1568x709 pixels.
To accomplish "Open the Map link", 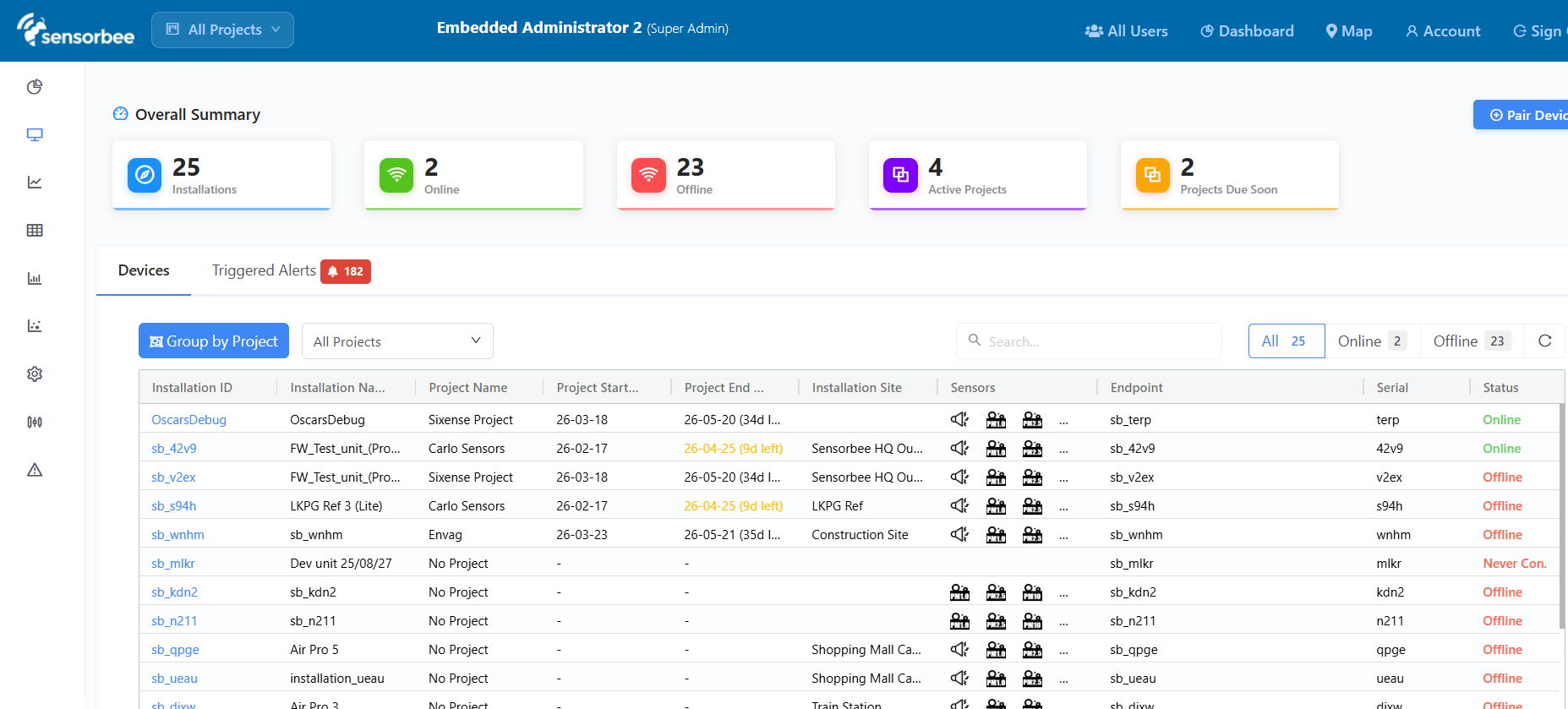I will pos(1349,31).
